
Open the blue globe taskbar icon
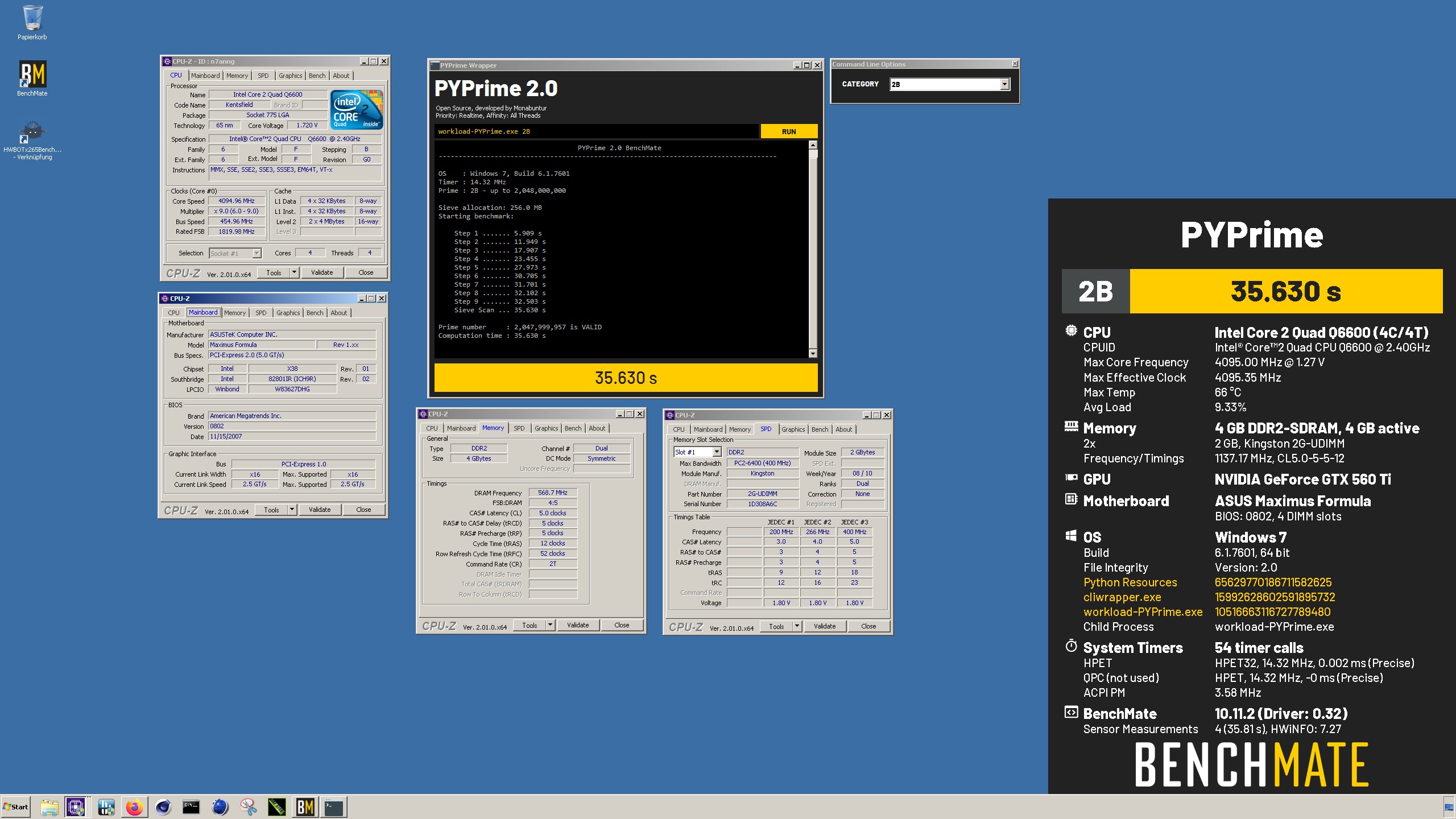click(x=220, y=807)
